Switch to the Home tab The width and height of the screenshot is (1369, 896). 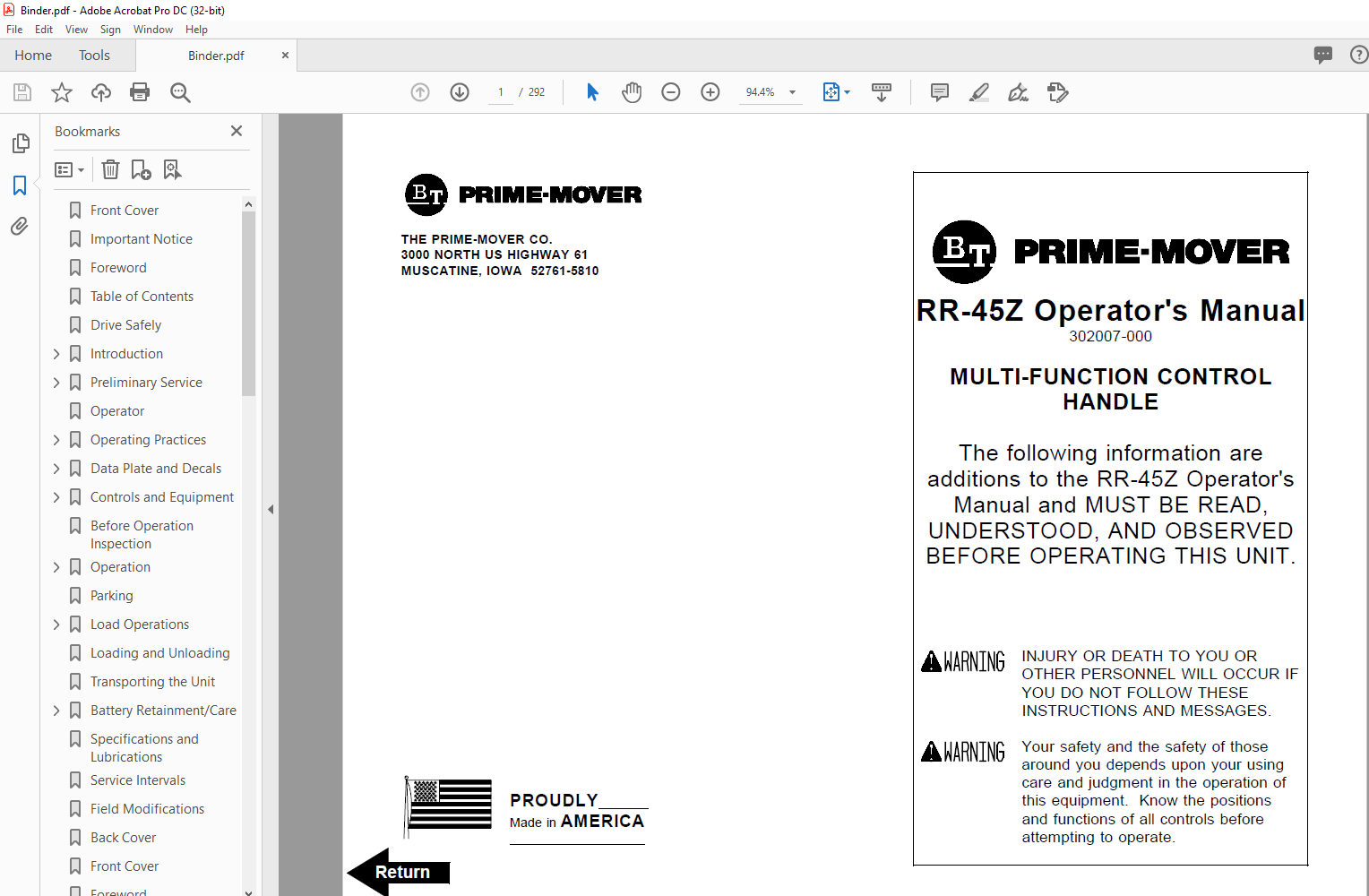tap(33, 55)
